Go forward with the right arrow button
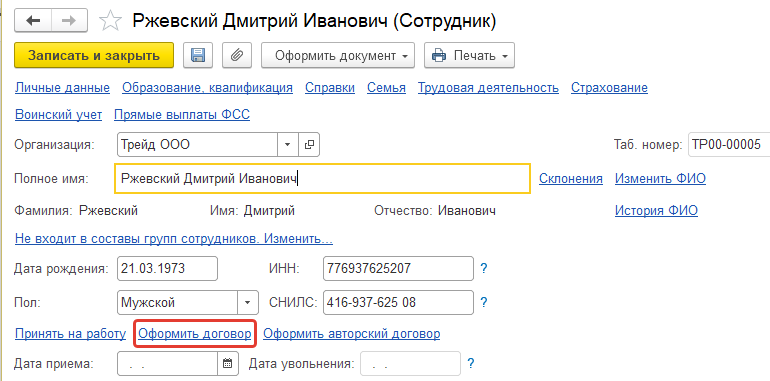This screenshot has height=381, width=770. (x=69, y=21)
